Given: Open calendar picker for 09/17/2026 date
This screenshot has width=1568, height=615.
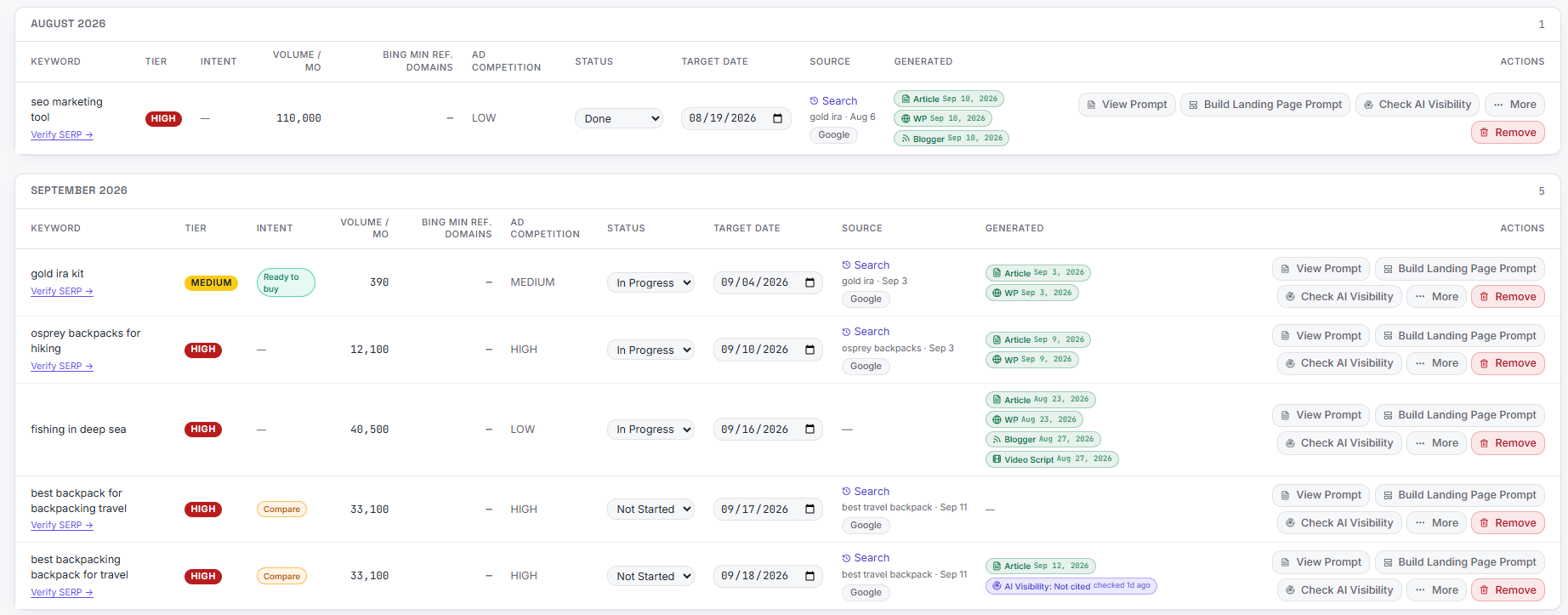Looking at the screenshot, I should pyautogui.click(x=810, y=510).
